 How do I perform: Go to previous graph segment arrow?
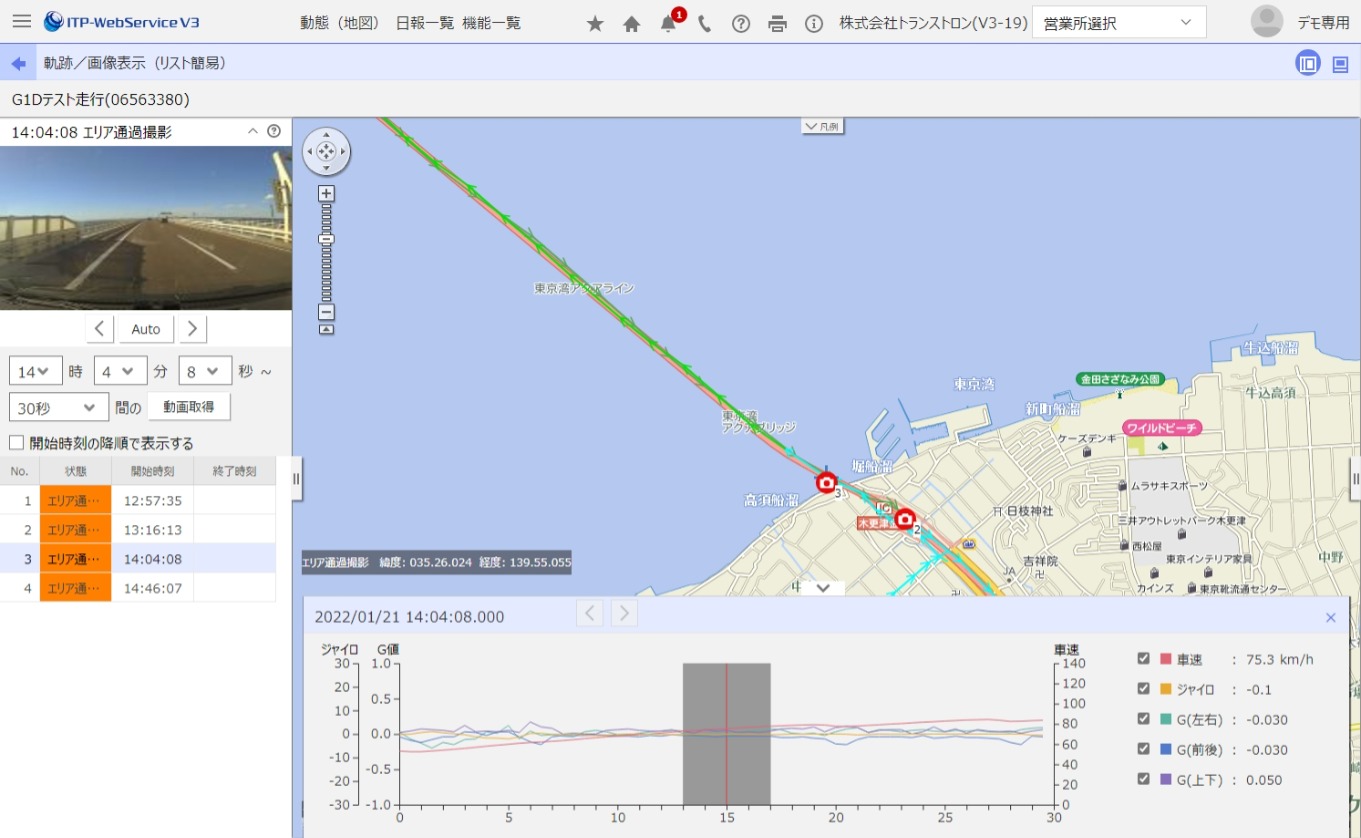click(x=590, y=613)
